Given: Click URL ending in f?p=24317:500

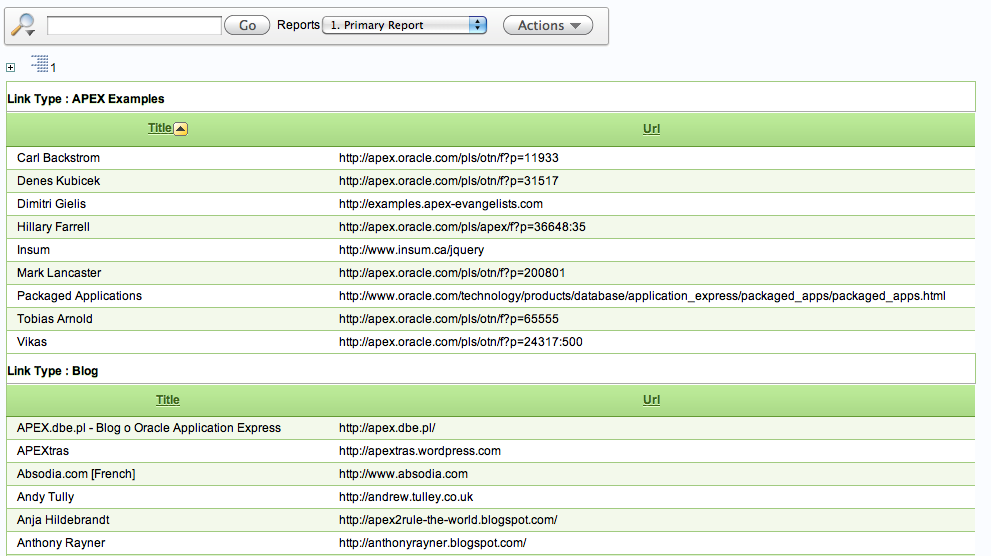Looking at the screenshot, I should (461, 342).
